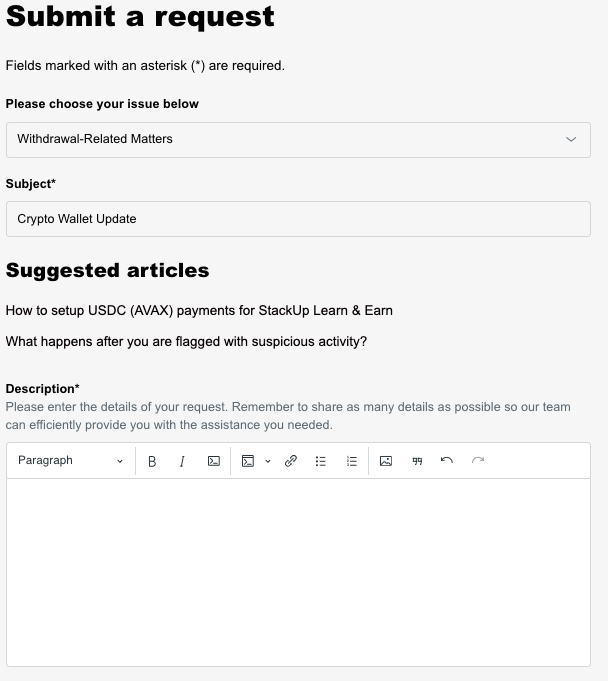608x681 pixels.
Task: Open code block language dropdown arrow
Action: [x=268, y=461]
